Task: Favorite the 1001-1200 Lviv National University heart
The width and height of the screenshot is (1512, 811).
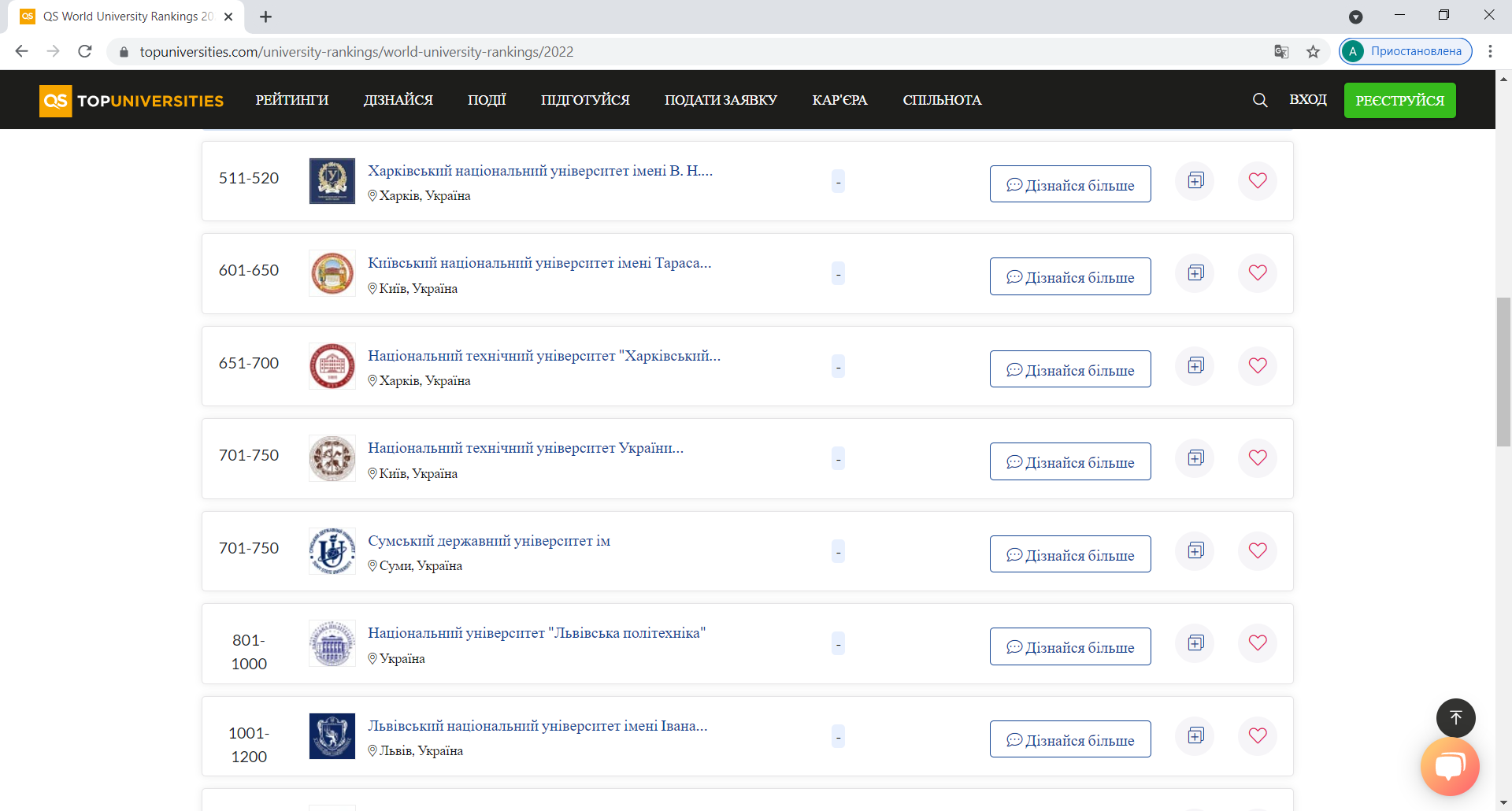Action: (x=1258, y=736)
